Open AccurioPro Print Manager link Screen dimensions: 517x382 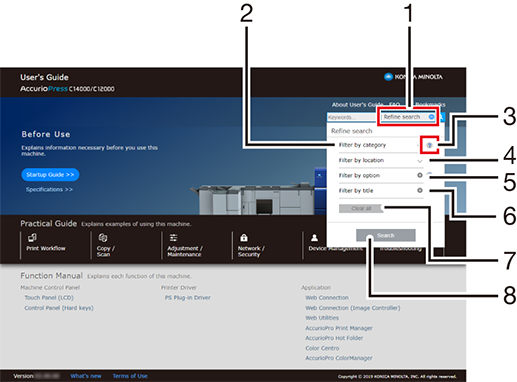click(x=339, y=328)
